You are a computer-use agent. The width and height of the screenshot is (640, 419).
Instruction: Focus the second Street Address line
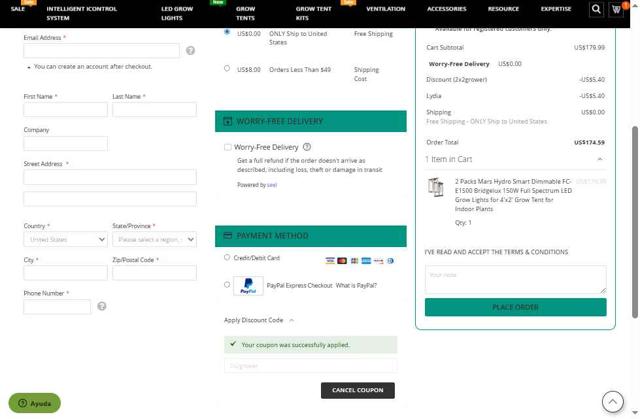pos(110,199)
